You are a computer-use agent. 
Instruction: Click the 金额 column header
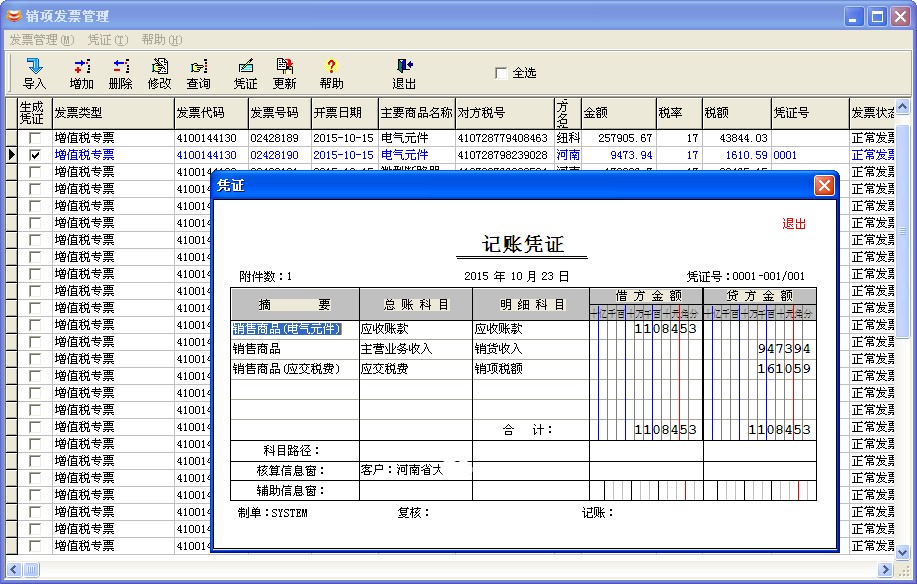tap(618, 113)
